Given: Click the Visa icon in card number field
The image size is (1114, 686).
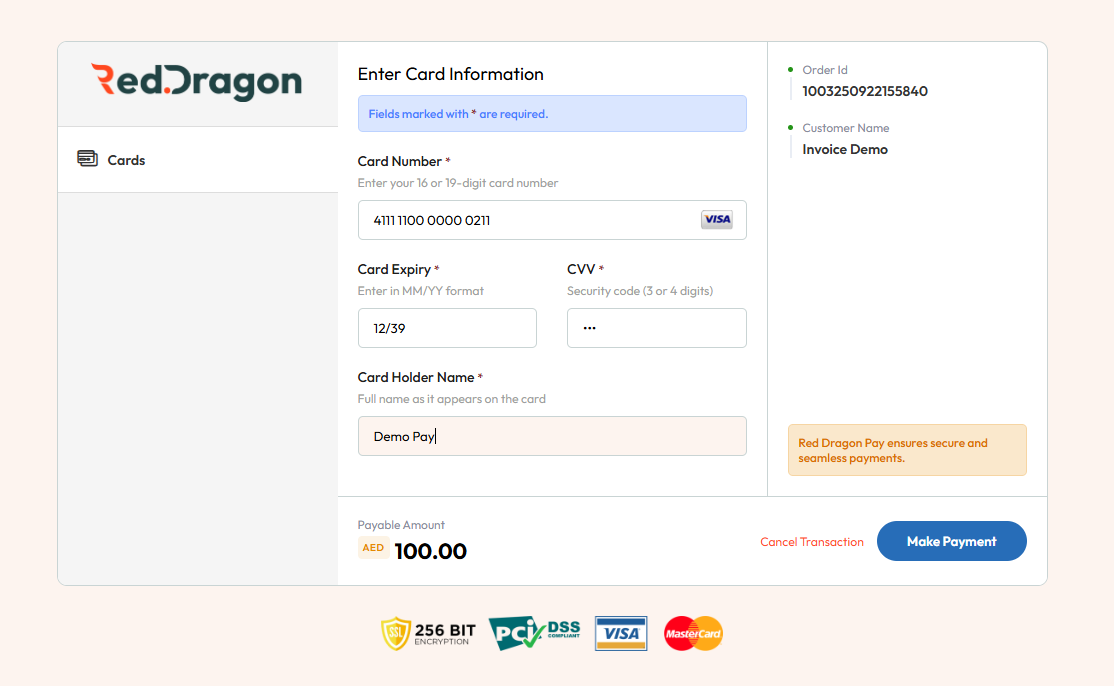Looking at the screenshot, I should [x=716, y=220].
